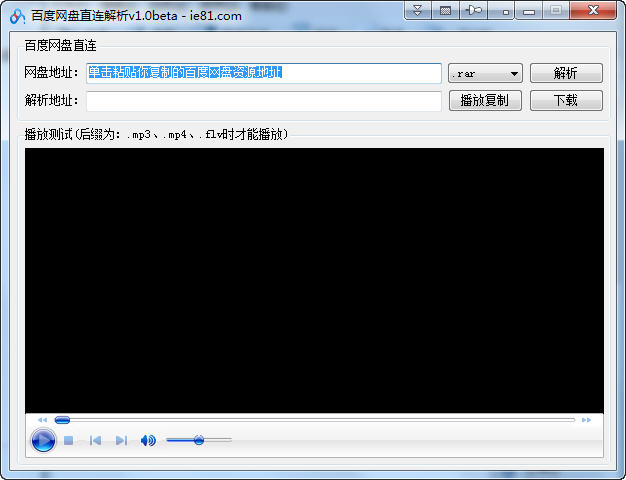Mute audio with the speaker icon
626x480 pixels.
tap(148, 440)
